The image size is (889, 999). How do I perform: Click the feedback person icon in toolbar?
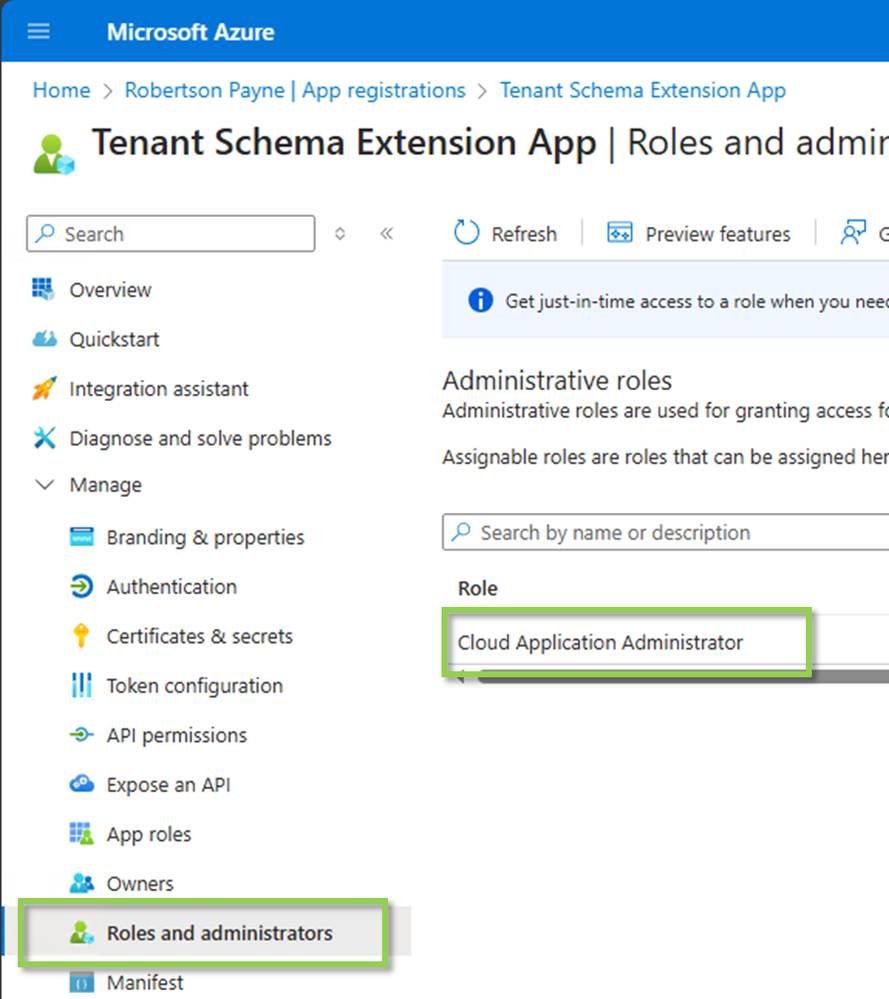tap(853, 233)
